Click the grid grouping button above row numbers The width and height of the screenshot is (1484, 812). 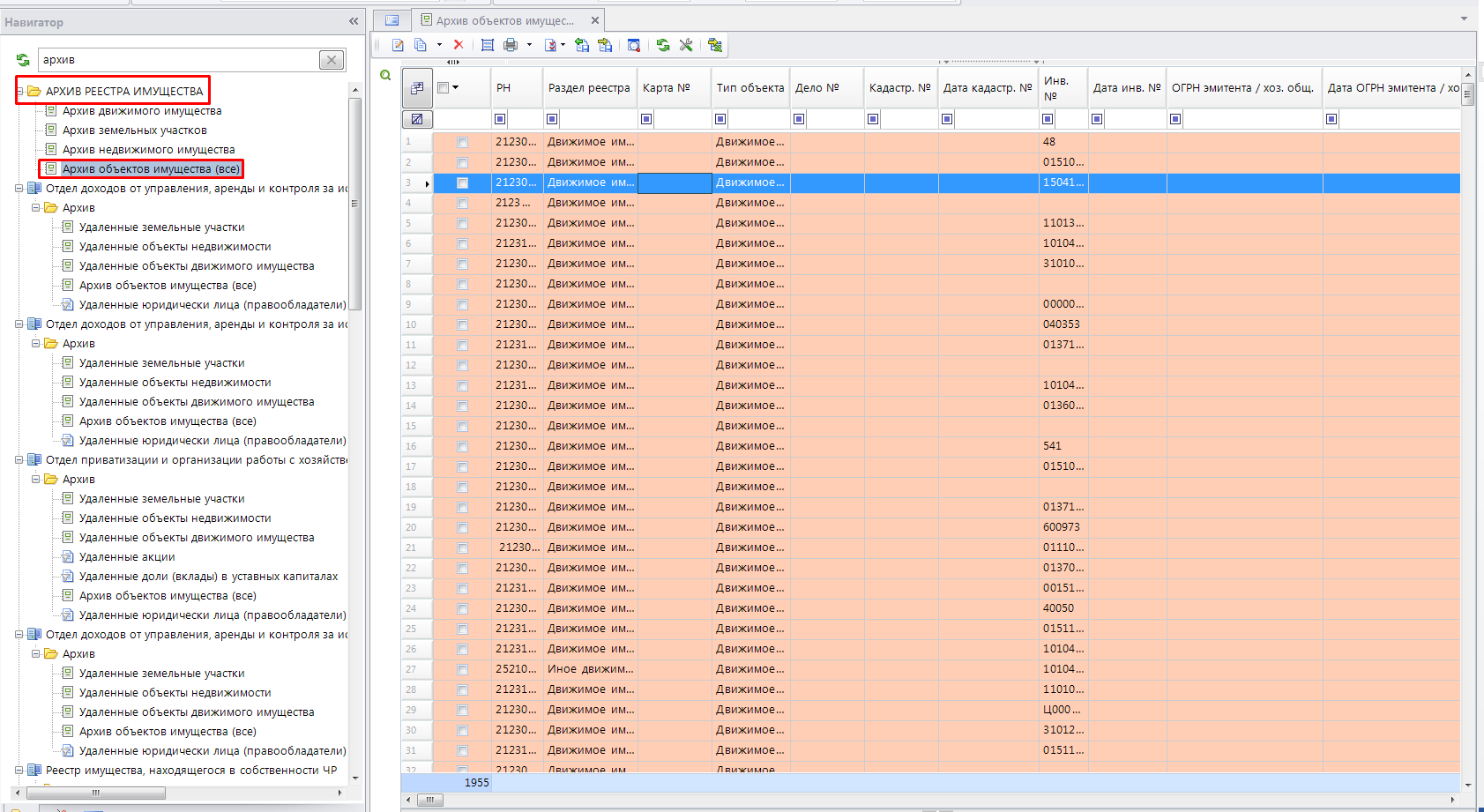coord(417,87)
